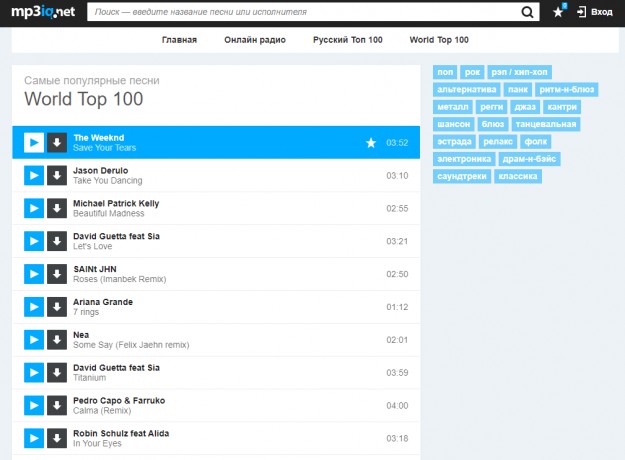625x460 pixels.
Task: Play Beautiful Madness by Michael Patrick Kelly
Action: 33,208
